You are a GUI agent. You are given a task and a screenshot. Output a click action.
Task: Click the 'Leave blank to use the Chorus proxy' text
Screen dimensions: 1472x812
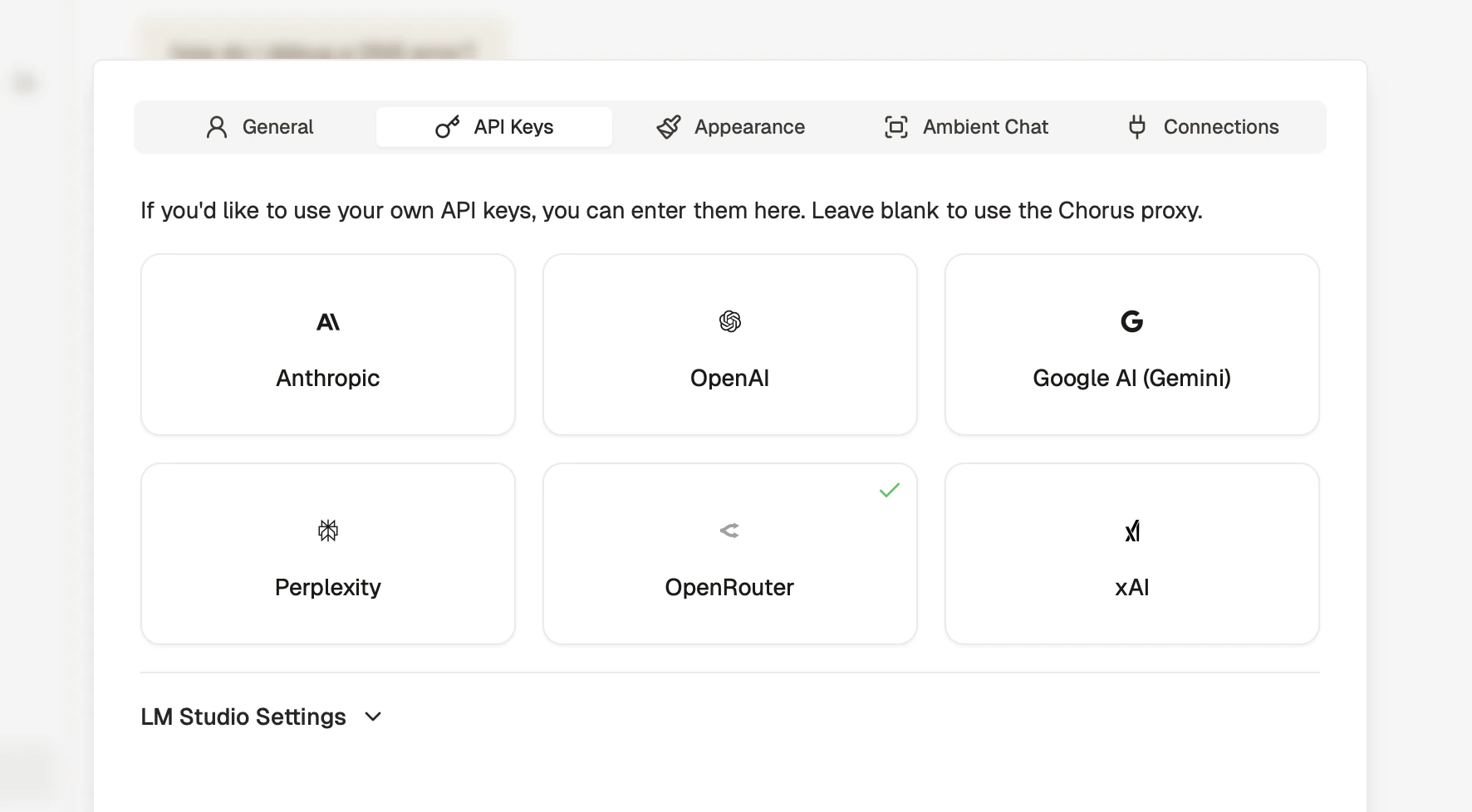click(1007, 210)
